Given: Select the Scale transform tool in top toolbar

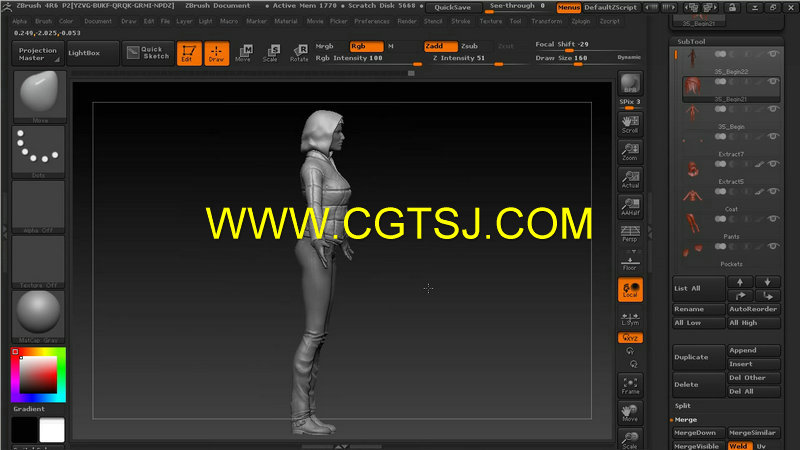Looking at the screenshot, I should point(270,53).
